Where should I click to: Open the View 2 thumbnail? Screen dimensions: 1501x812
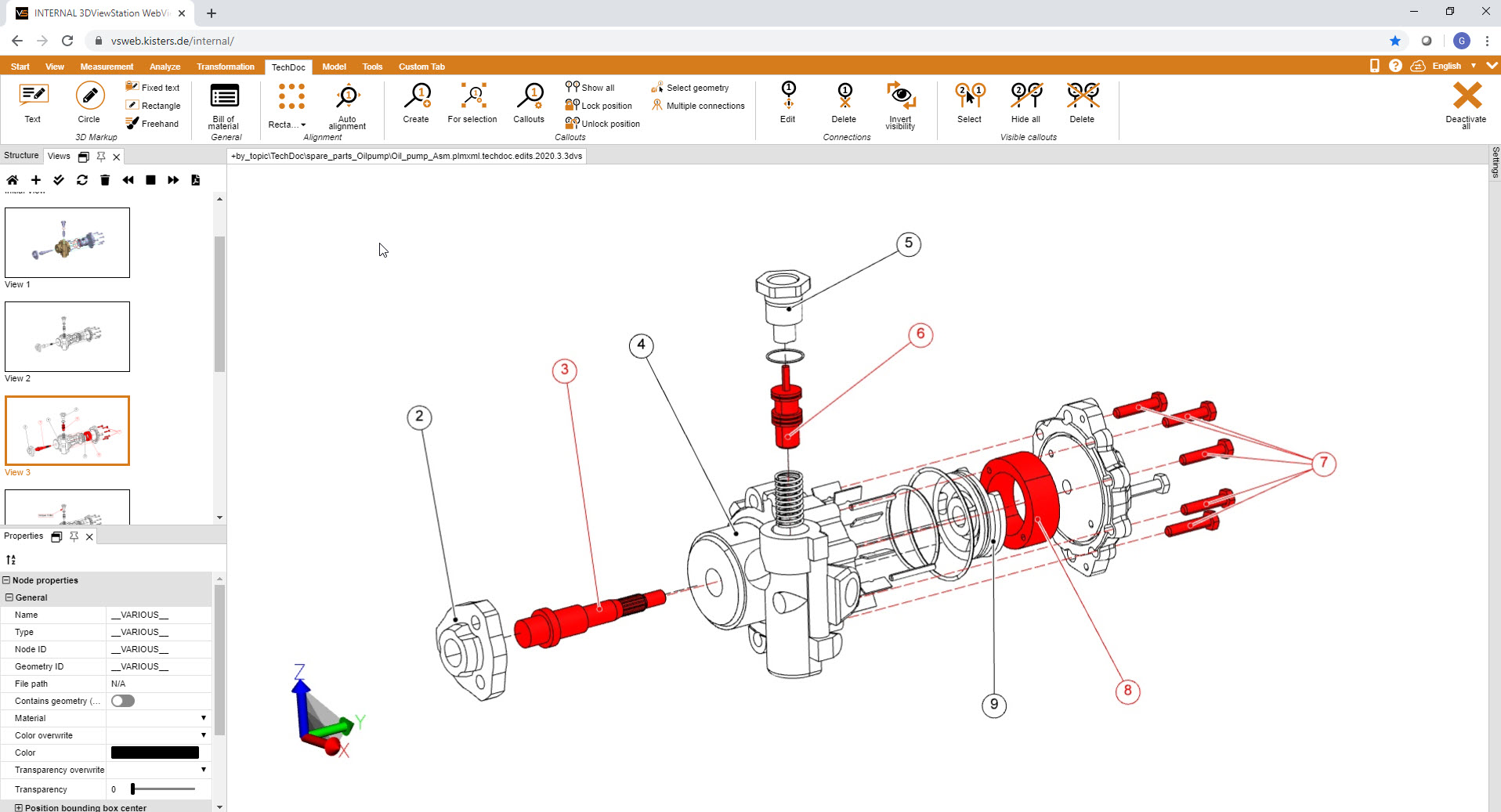pyautogui.click(x=67, y=337)
